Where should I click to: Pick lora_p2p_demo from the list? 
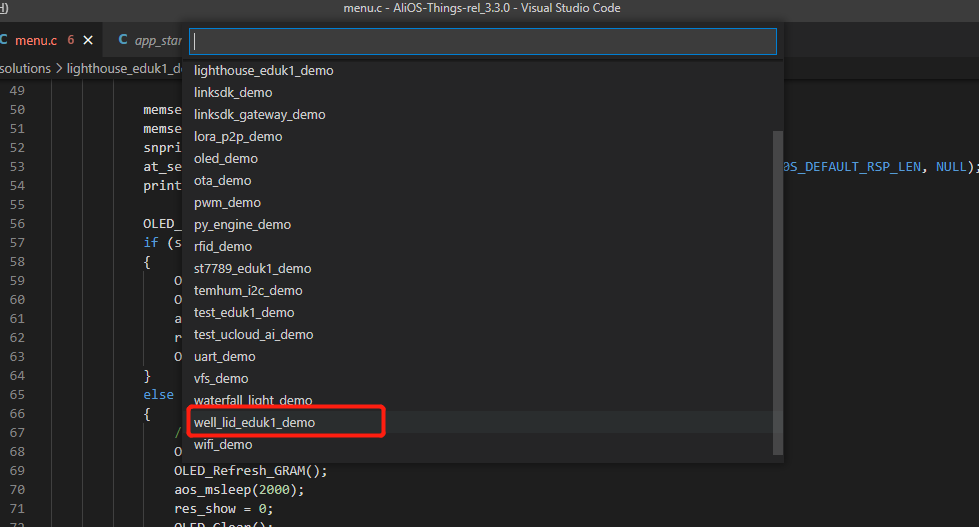(483, 136)
